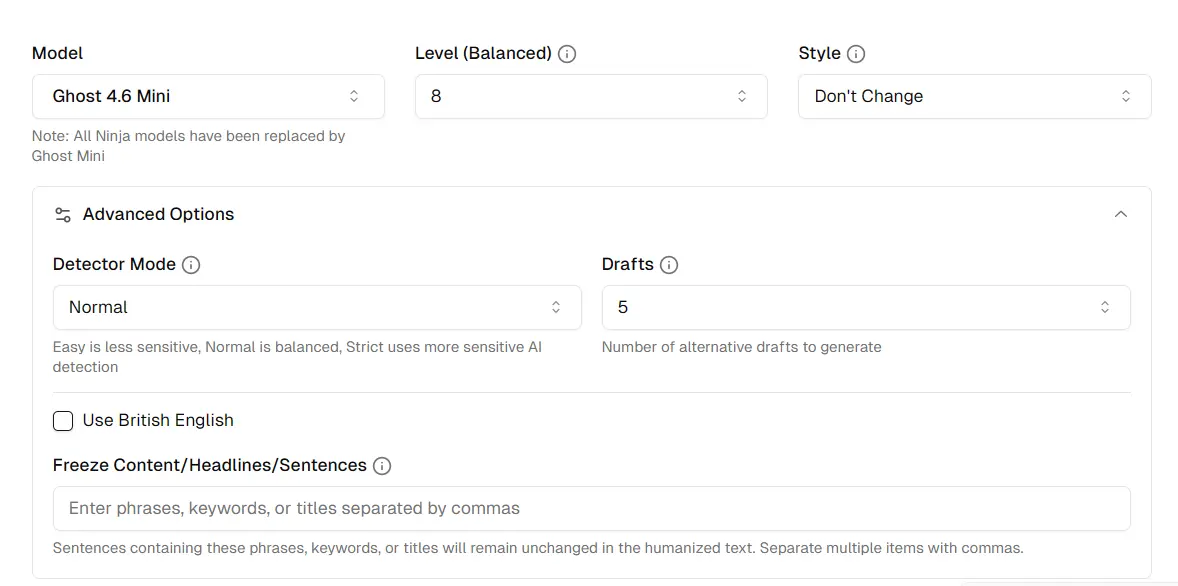This screenshot has width=1178, height=586.
Task: Click the Detector Mode label text
Action: (114, 265)
